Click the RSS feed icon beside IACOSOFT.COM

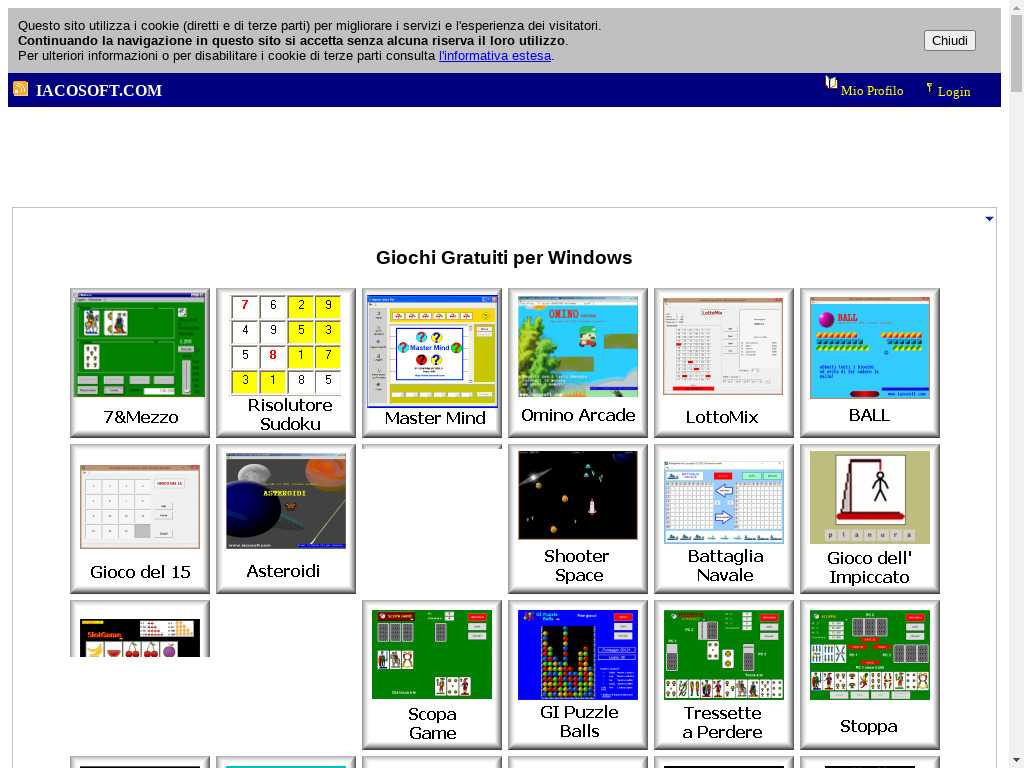coord(20,89)
